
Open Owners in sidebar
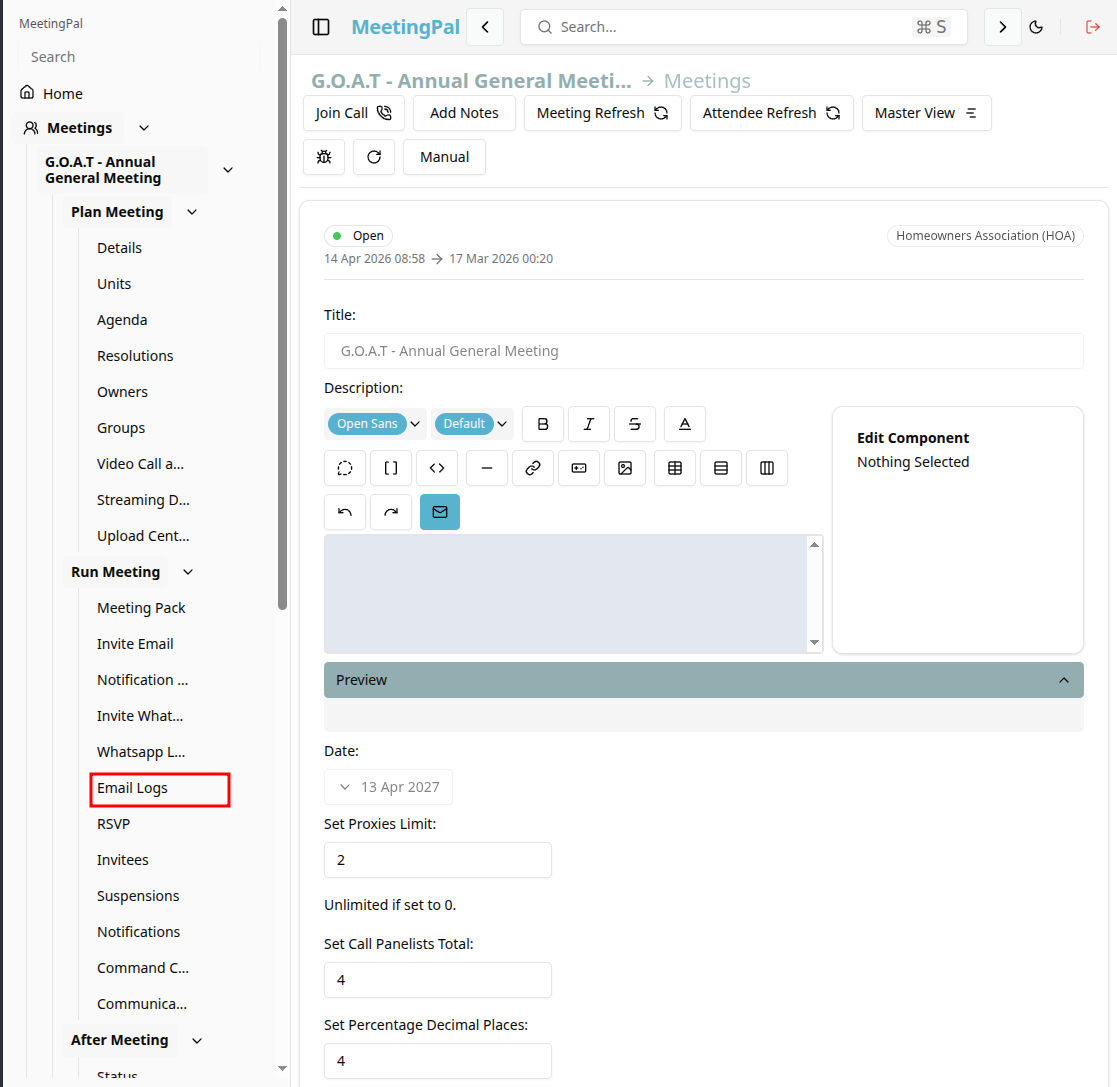tap(123, 392)
